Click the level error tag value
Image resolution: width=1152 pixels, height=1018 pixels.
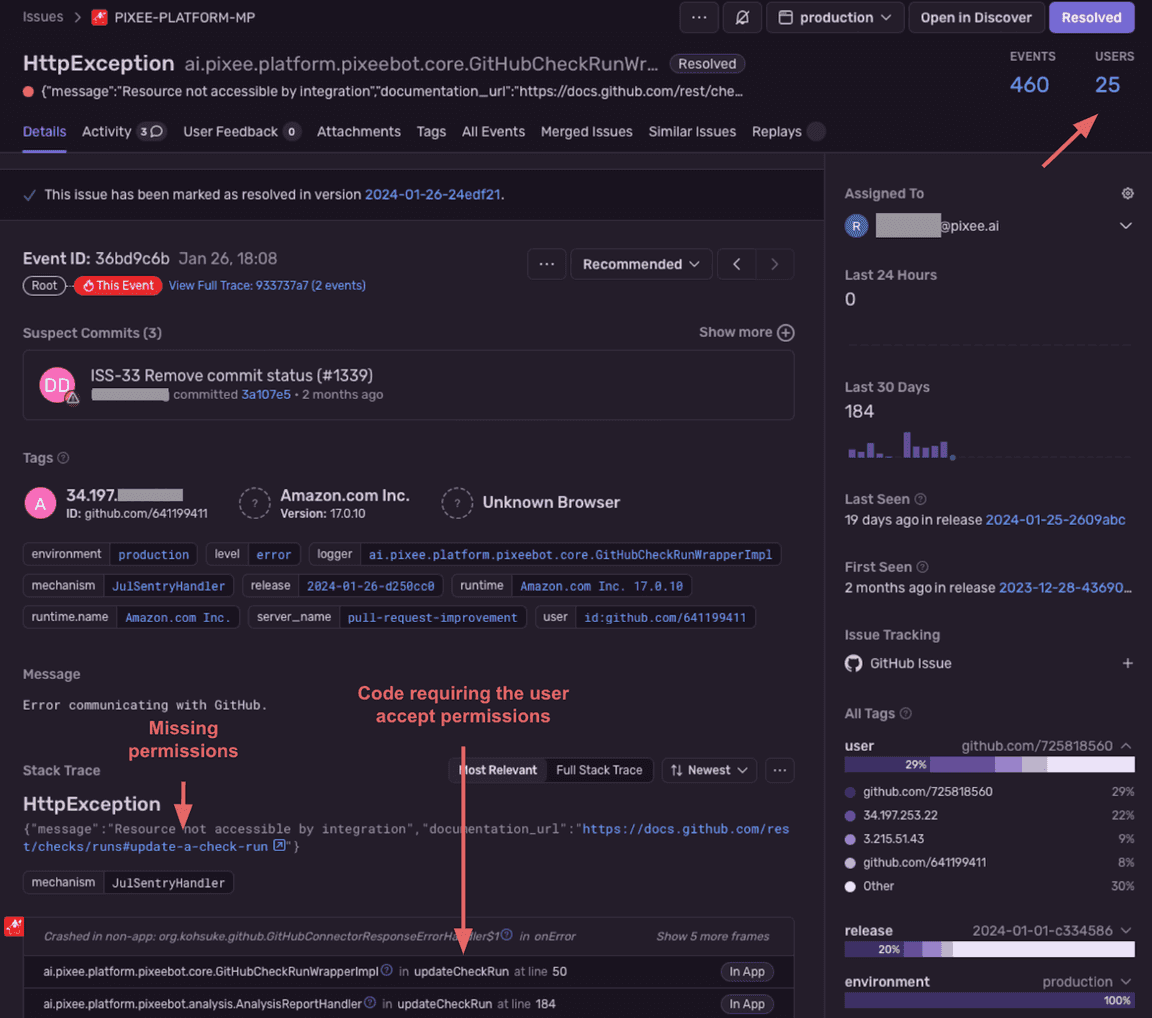click(x=273, y=555)
